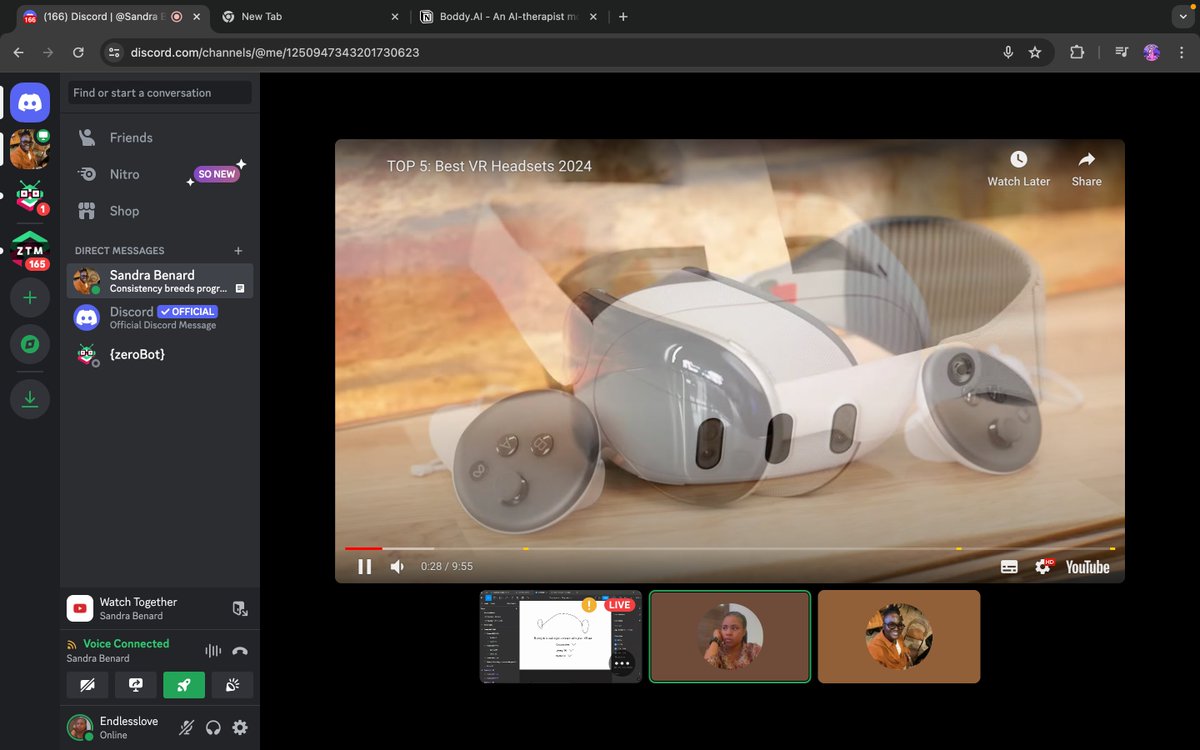Disconnect from the voice call
1200x750 pixels.
coord(240,651)
